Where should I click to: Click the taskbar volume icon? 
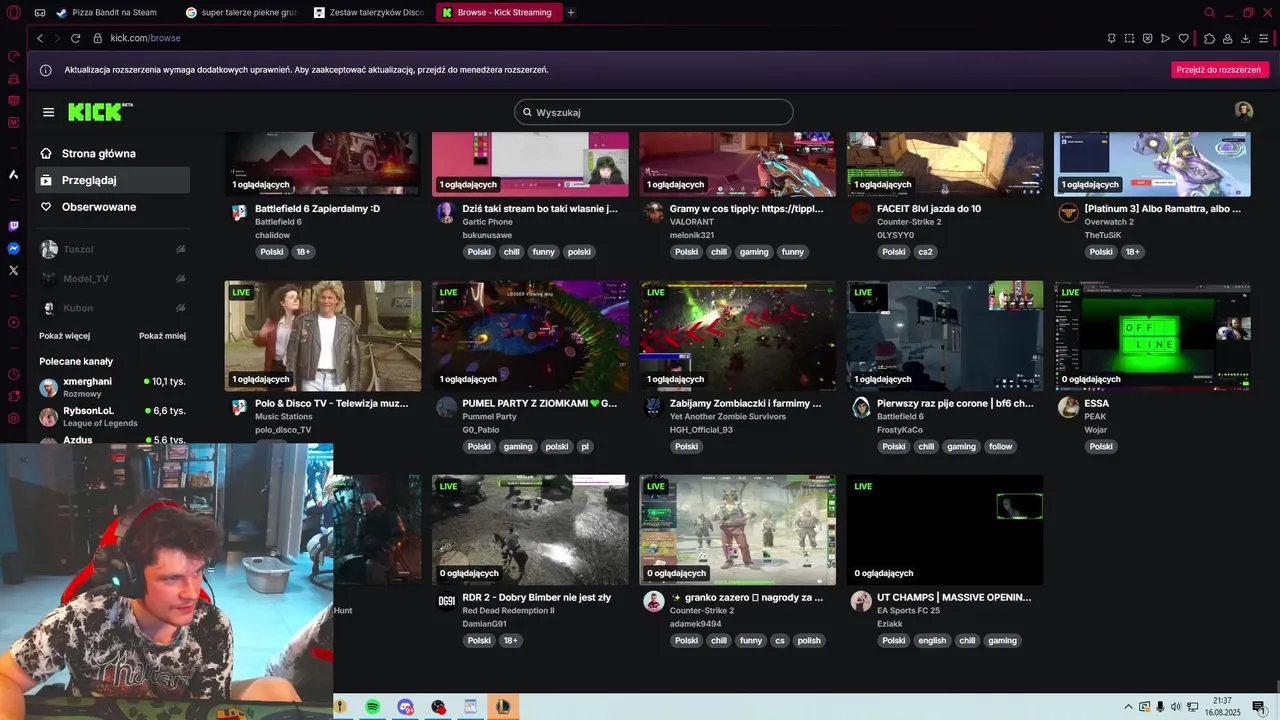click(x=1176, y=707)
